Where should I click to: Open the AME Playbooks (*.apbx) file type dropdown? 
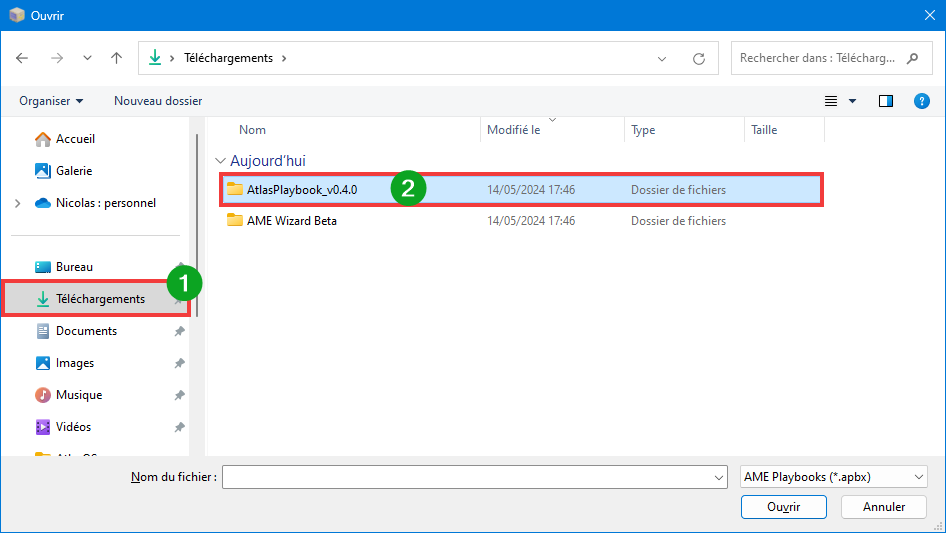tap(833, 477)
